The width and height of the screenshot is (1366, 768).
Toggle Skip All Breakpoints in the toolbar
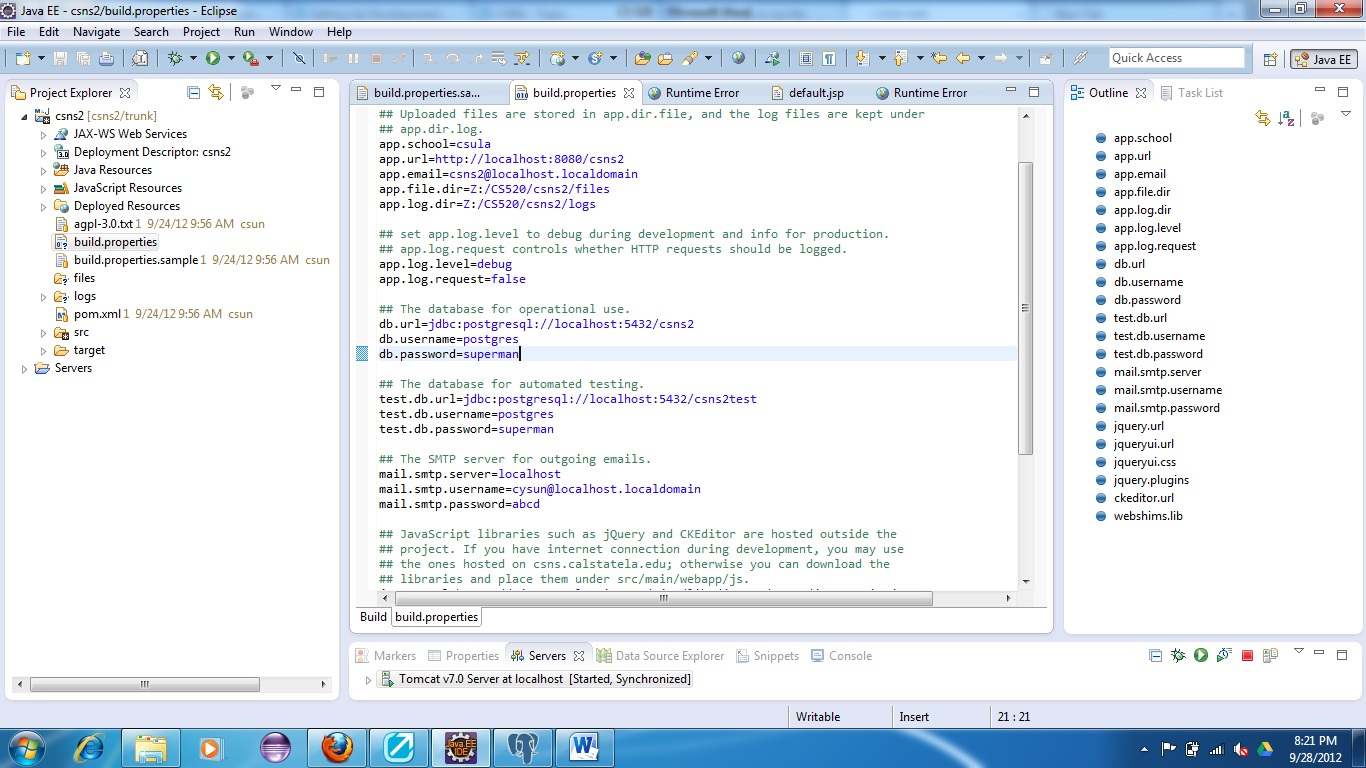[x=298, y=59]
